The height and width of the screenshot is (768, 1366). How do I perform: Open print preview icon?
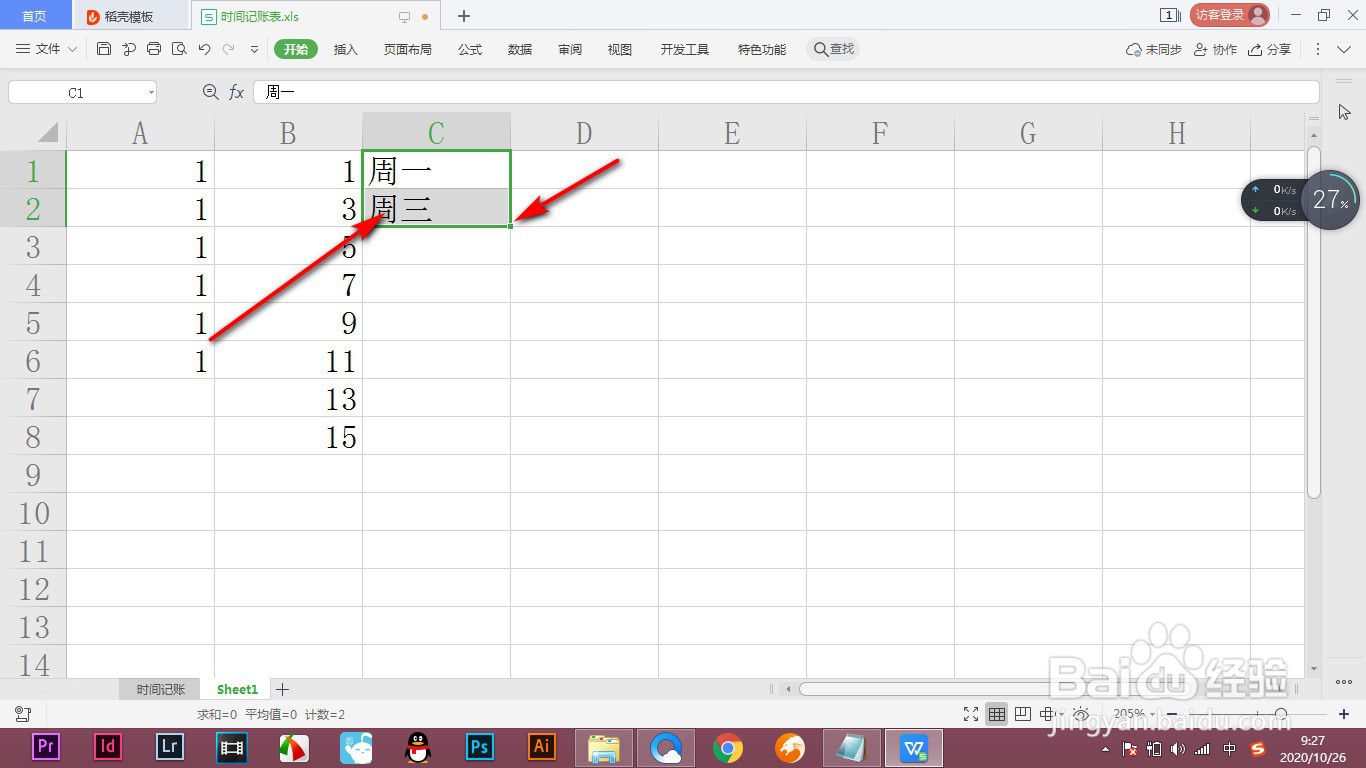179,49
